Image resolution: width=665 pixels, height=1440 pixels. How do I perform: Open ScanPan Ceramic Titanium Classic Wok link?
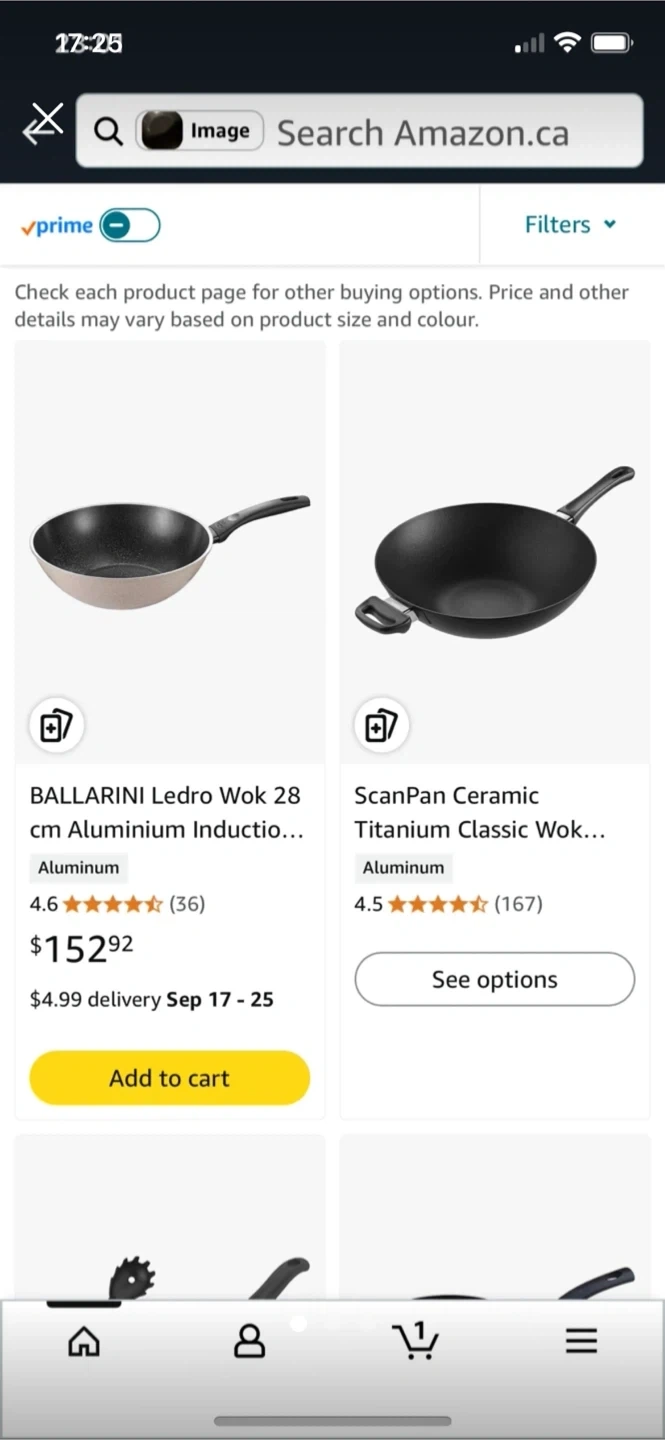pyautogui.click(x=480, y=812)
